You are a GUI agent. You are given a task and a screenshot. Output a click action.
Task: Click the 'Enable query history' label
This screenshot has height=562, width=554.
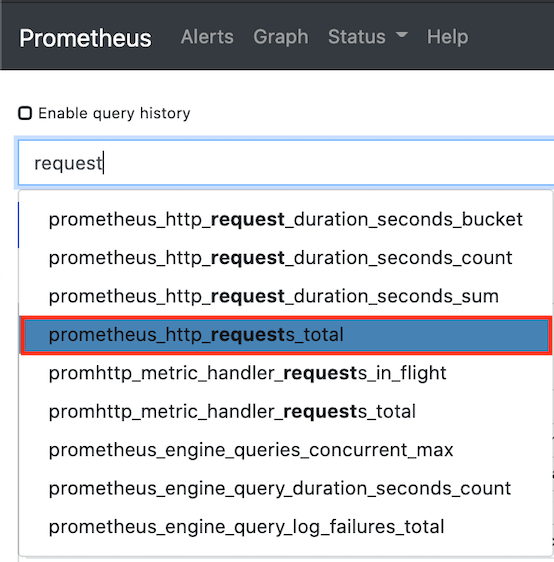click(x=114, y=114)
